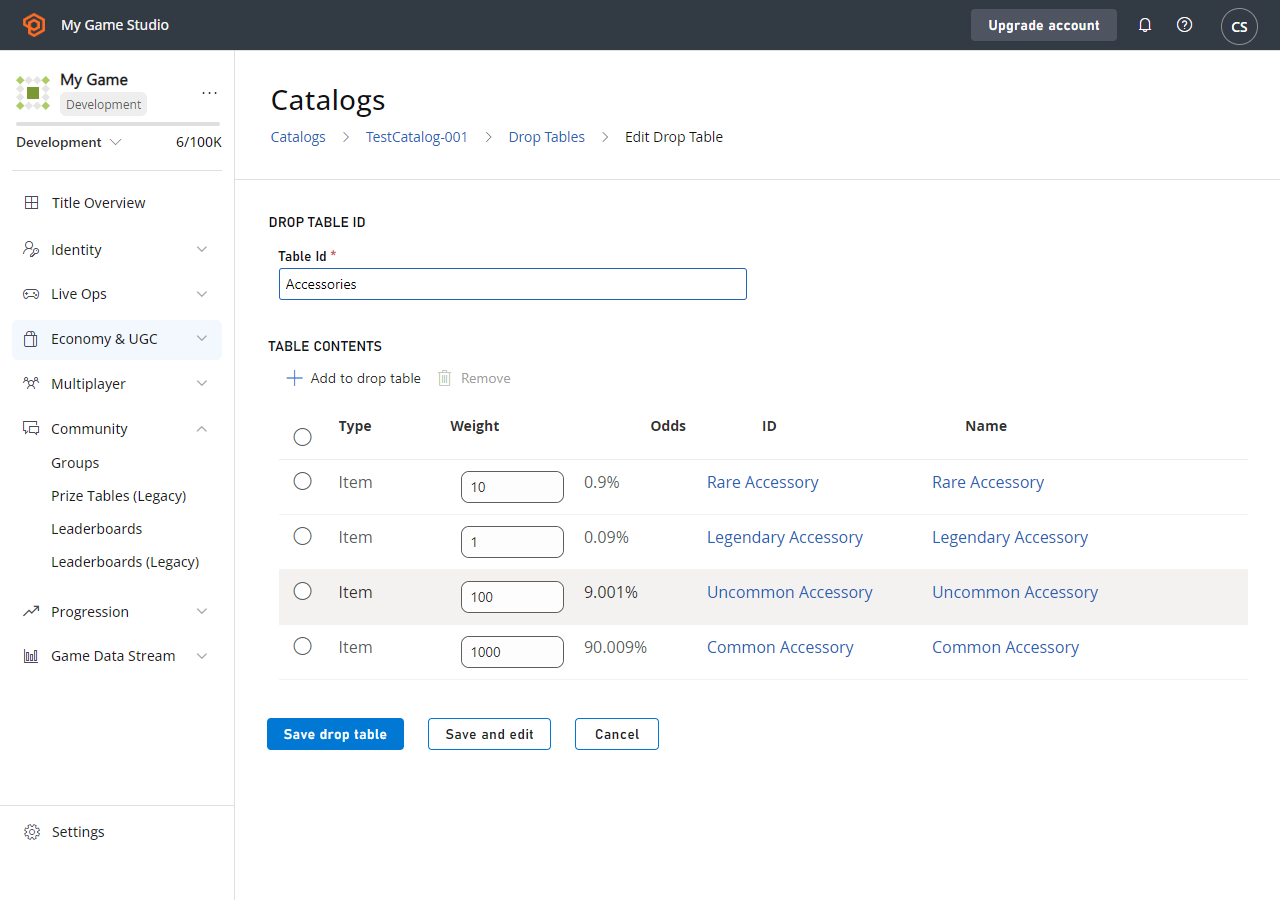The image size is (1280, 900).
Task: Click the Table Id input field
Action: pyautogui.click(x=513, y=284)
